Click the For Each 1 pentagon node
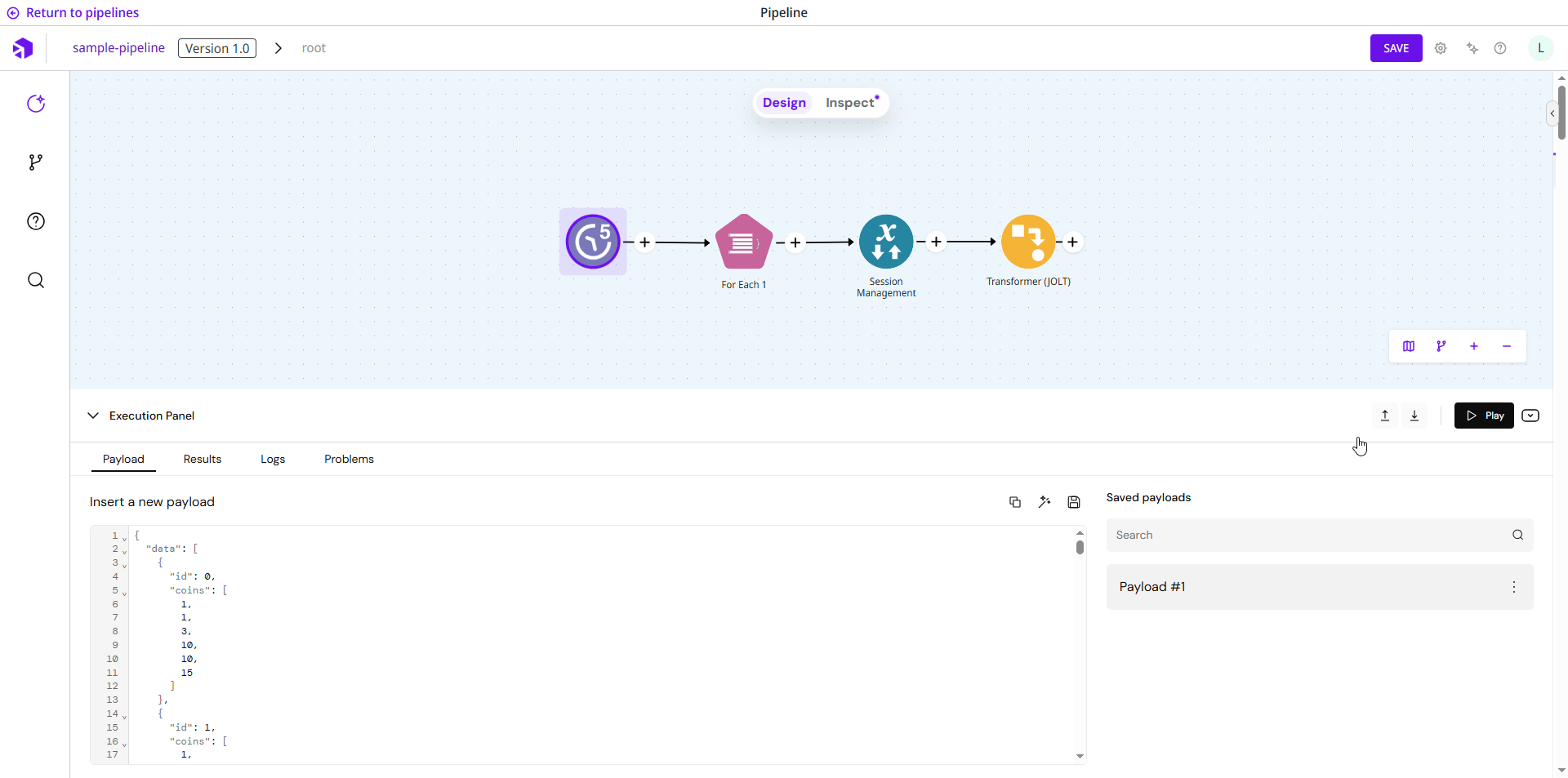The height and width of the screenshot is (778, 1568). click(x=743, y=242)
